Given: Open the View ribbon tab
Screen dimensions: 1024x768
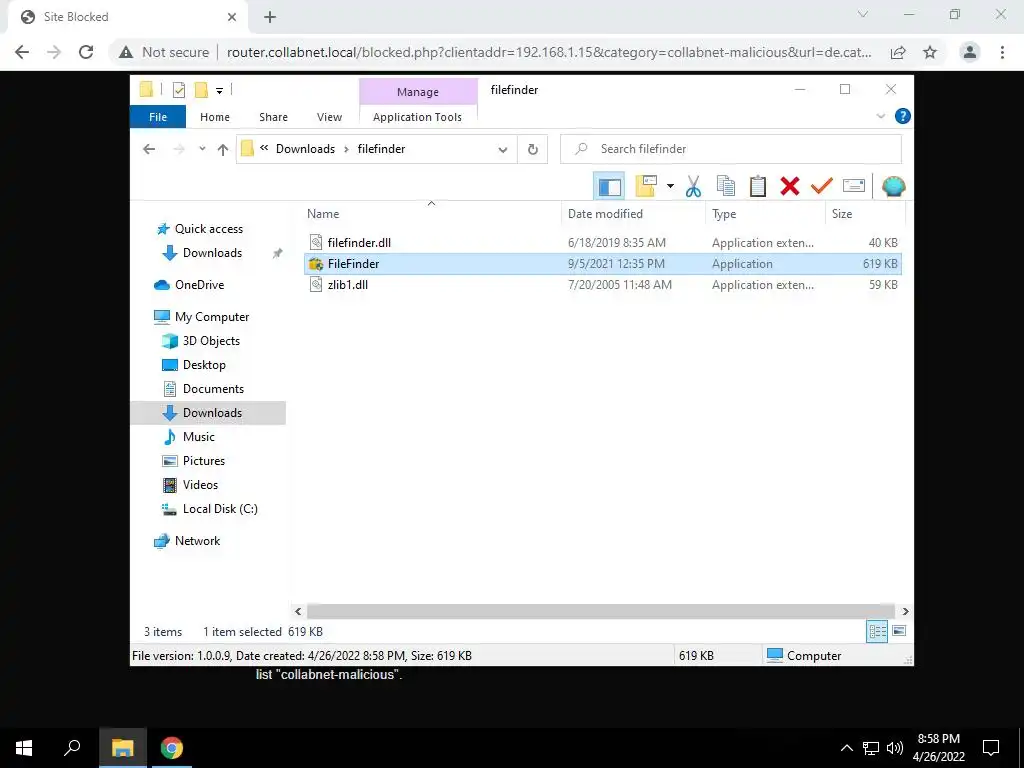Looking at the screenshot, I should coord(329,117).
